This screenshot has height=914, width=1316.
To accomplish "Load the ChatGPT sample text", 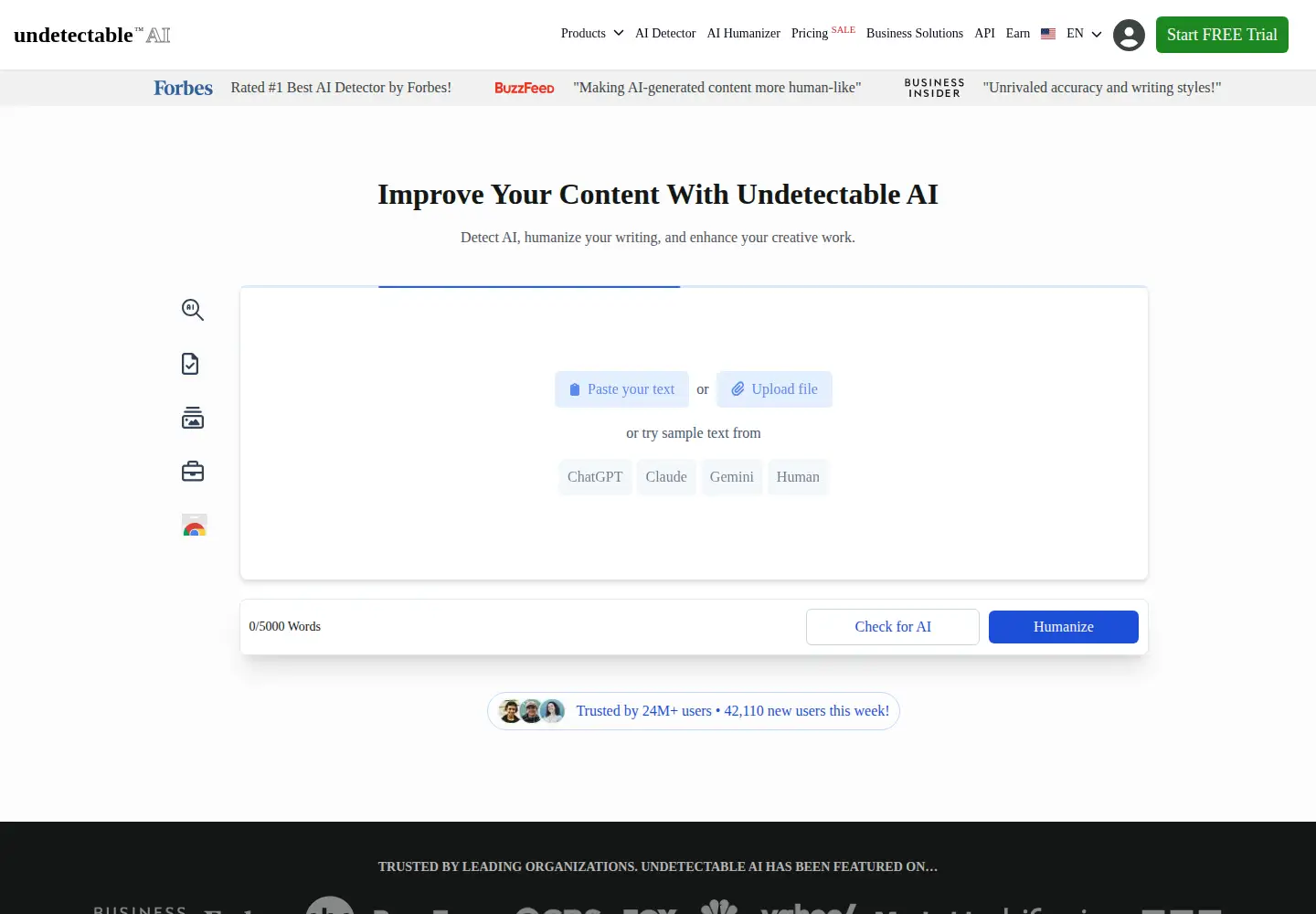I will point(595,477).
